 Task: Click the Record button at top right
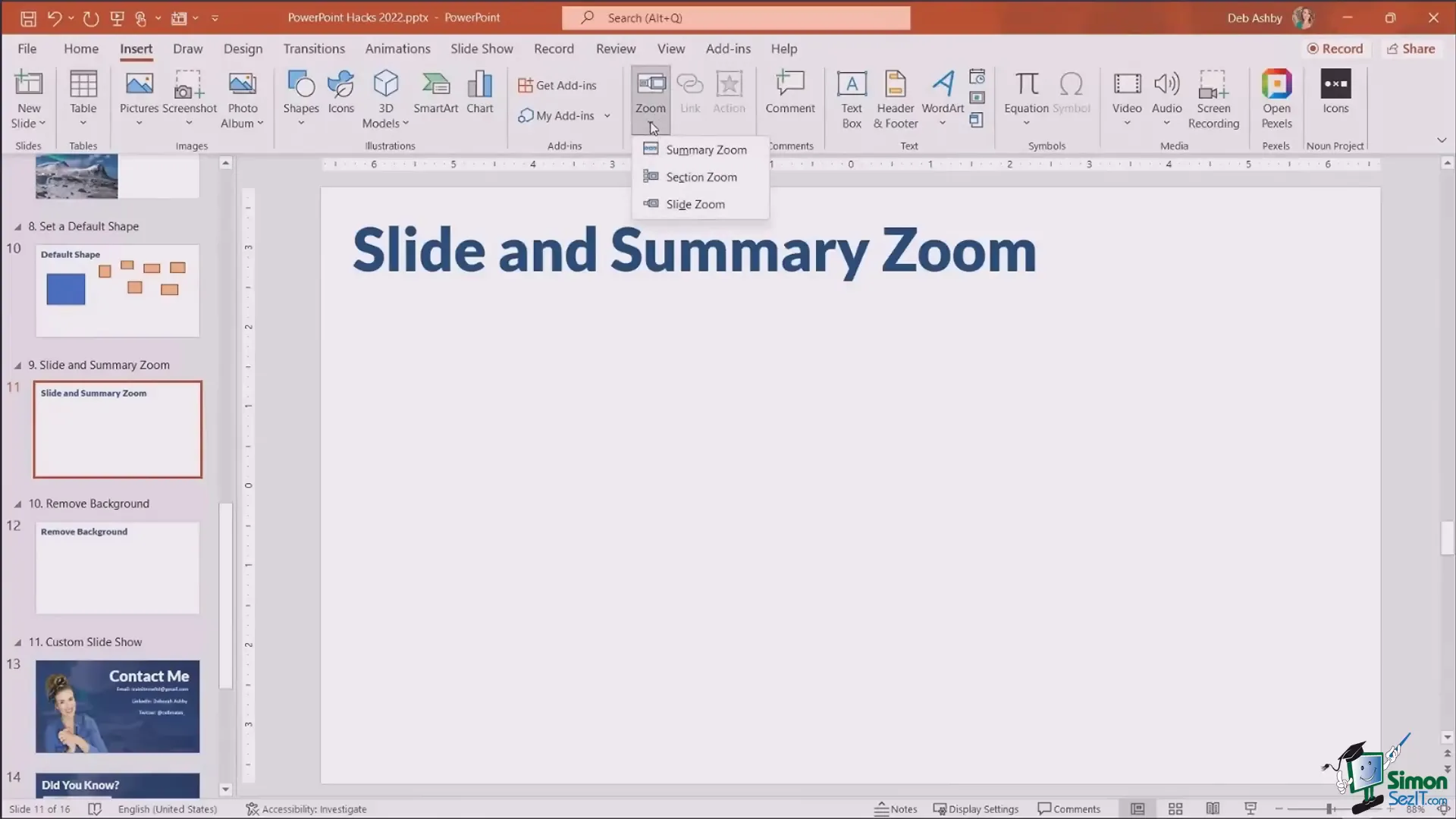point(1335,49)
